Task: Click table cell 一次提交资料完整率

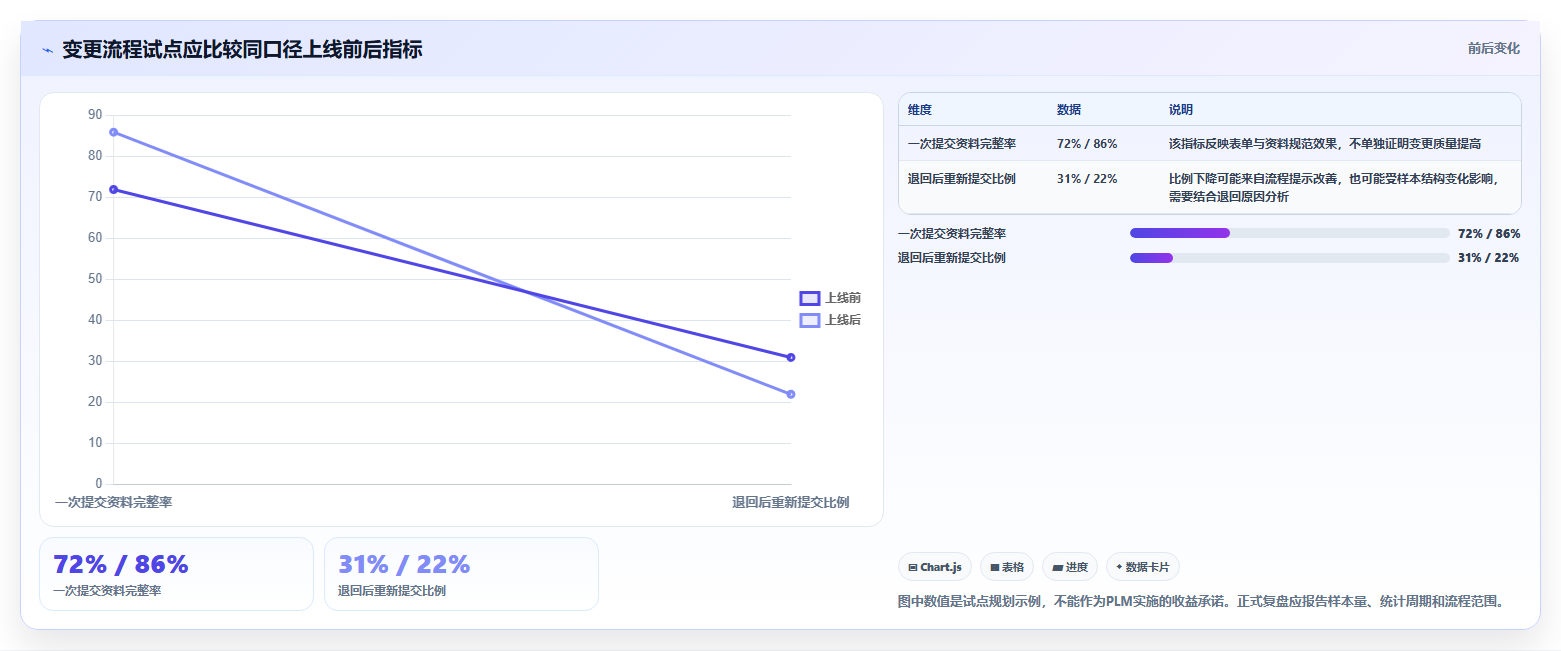Action: 962,144
